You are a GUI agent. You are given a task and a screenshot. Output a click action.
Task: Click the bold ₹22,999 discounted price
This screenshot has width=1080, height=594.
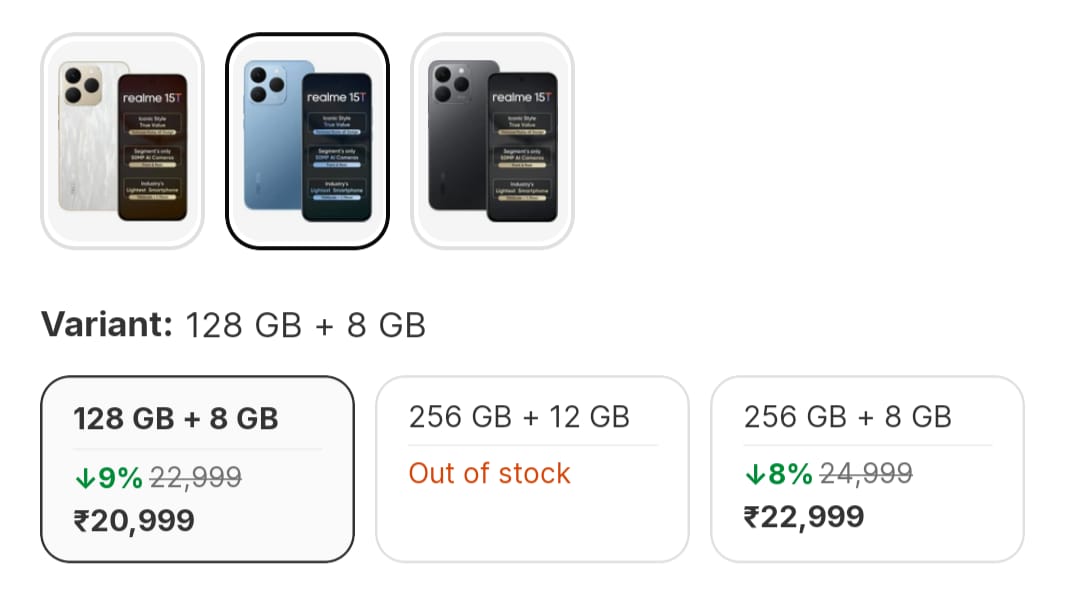[804, 517]
